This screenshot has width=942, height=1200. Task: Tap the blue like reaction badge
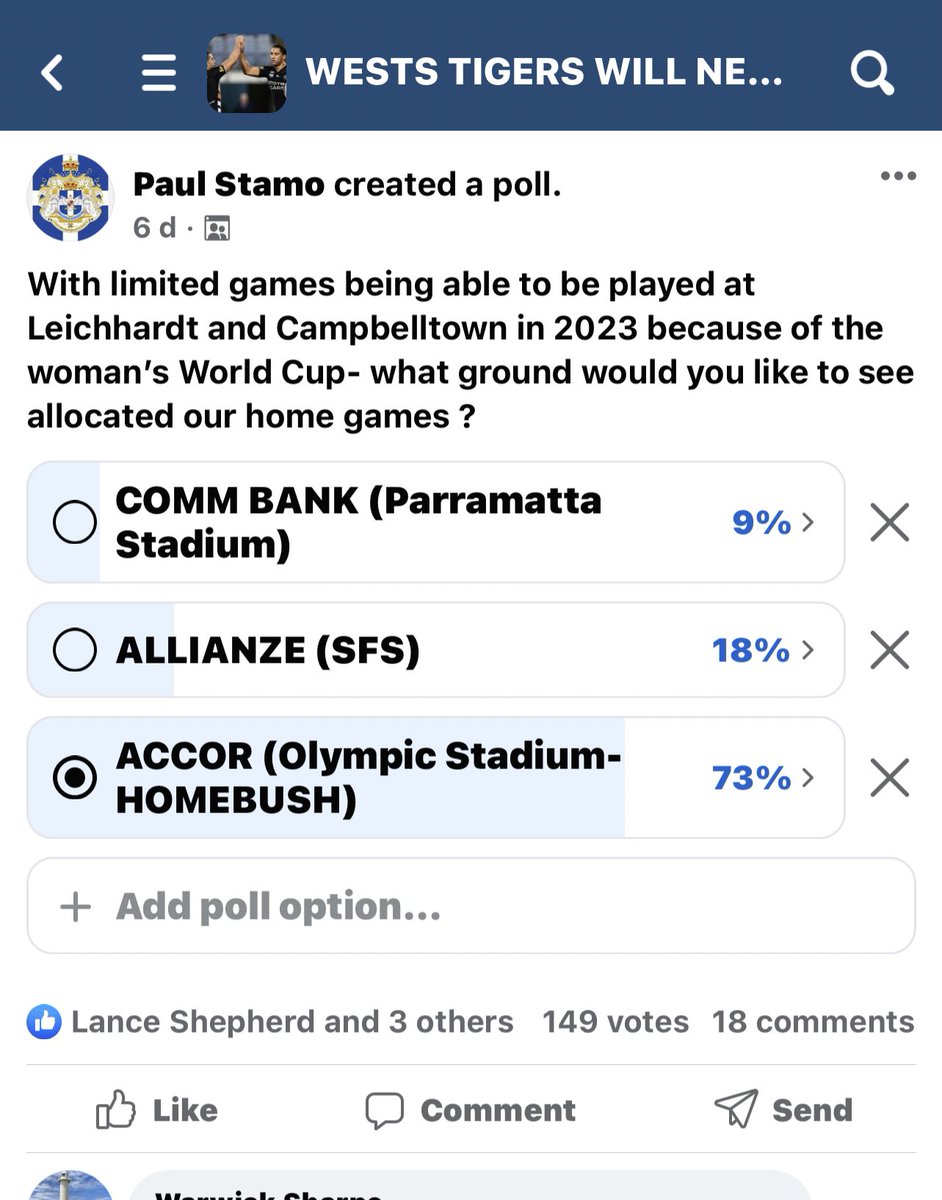(44, 1022)
